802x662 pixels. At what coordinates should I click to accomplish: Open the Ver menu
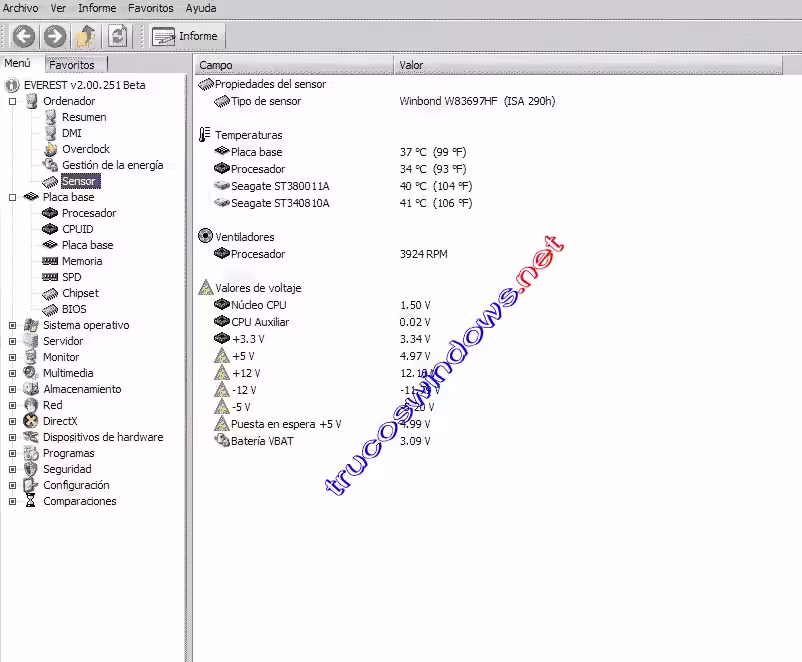[58, 8]
